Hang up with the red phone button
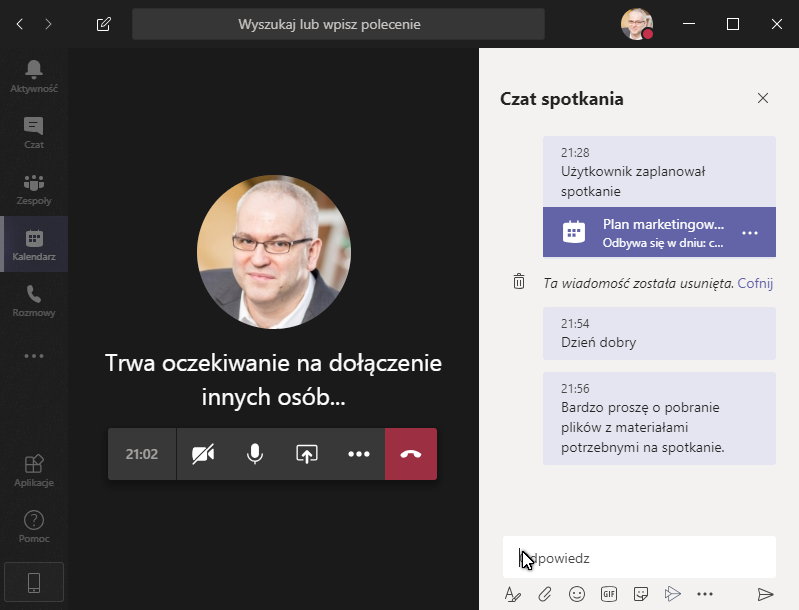The image size is (799, 610). tap(411, 454)
